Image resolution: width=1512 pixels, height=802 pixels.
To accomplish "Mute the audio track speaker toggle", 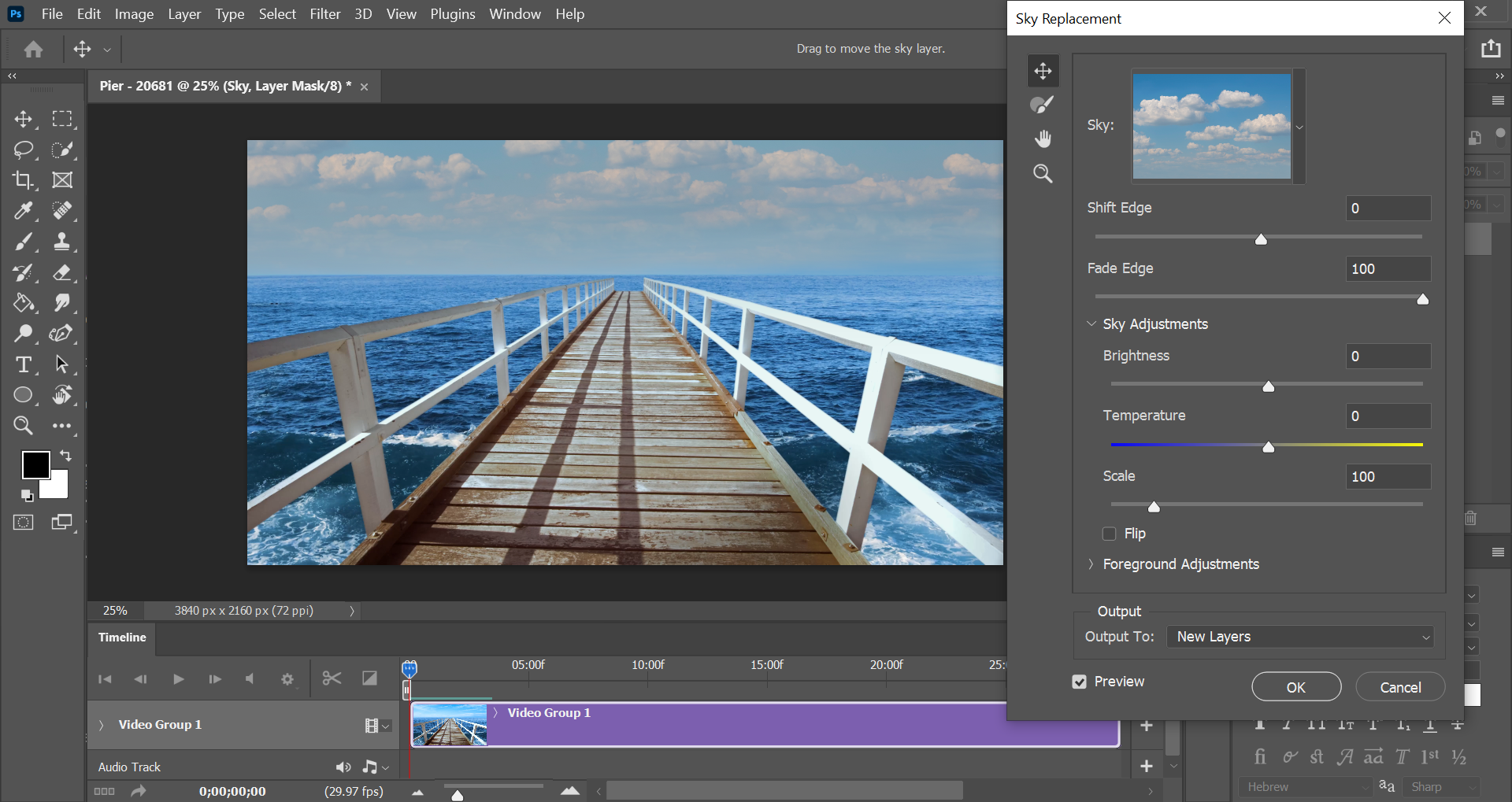I will [343, 767].
